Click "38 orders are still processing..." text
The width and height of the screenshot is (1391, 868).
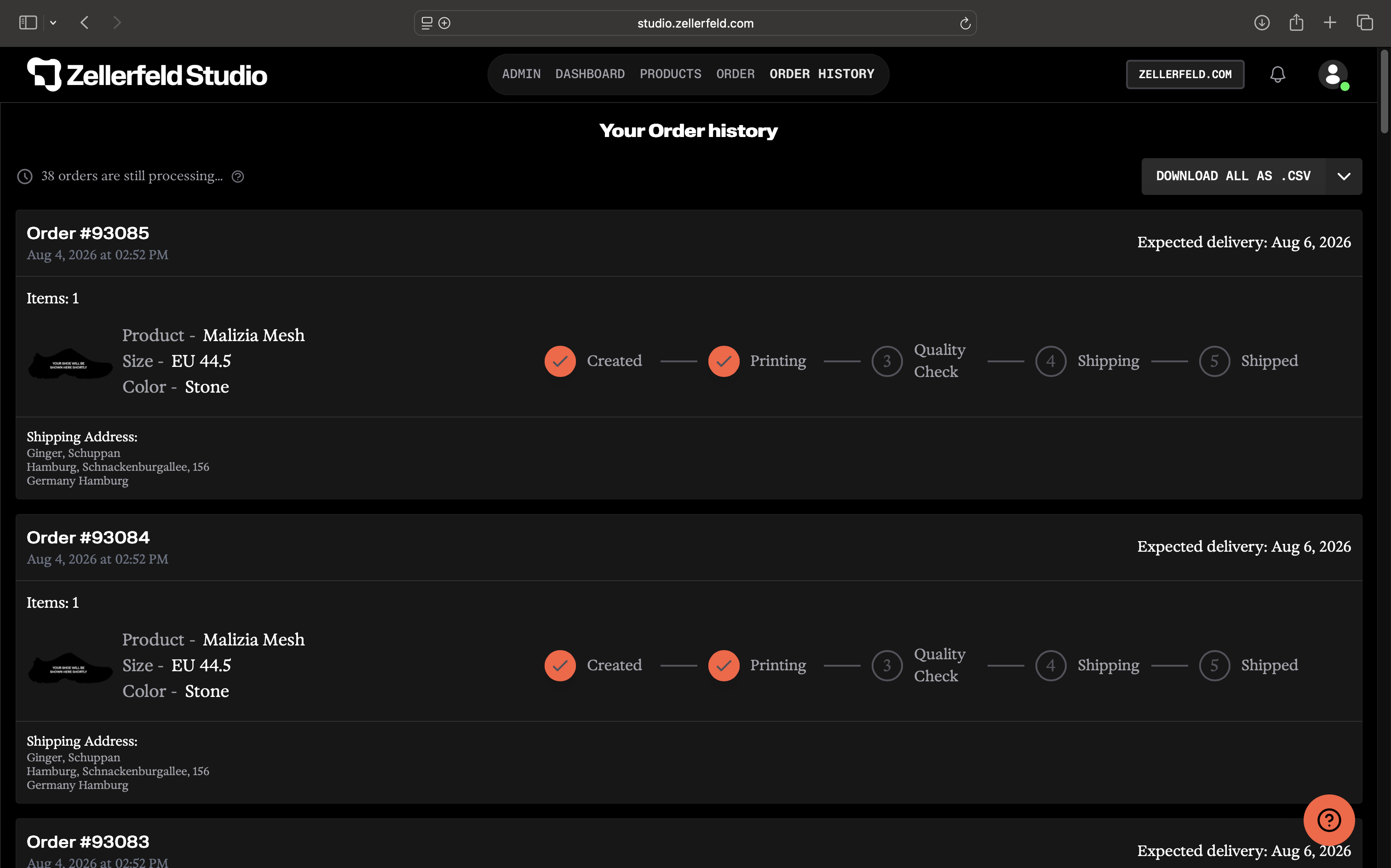click(132, 176)
